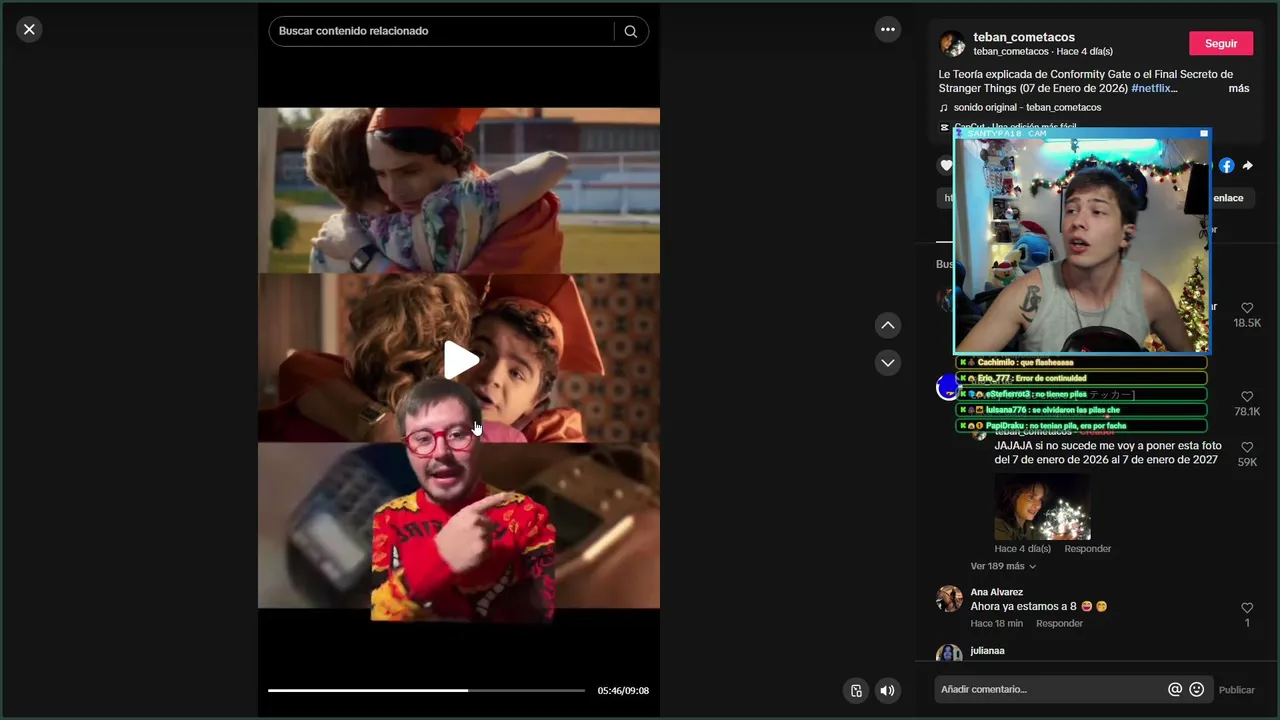Open the emoji picker icon
The width and height of the screenshot is (1280, 720).
(1196, 690)
